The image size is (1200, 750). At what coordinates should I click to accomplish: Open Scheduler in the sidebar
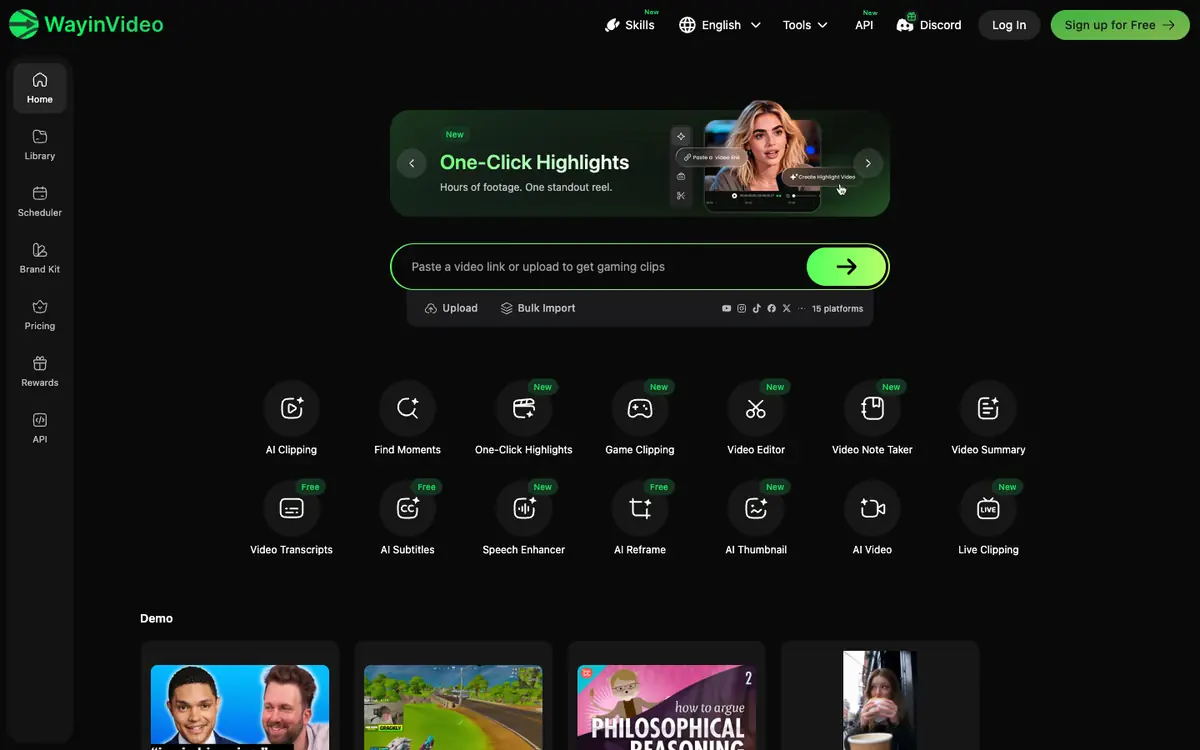pos(40,201)
